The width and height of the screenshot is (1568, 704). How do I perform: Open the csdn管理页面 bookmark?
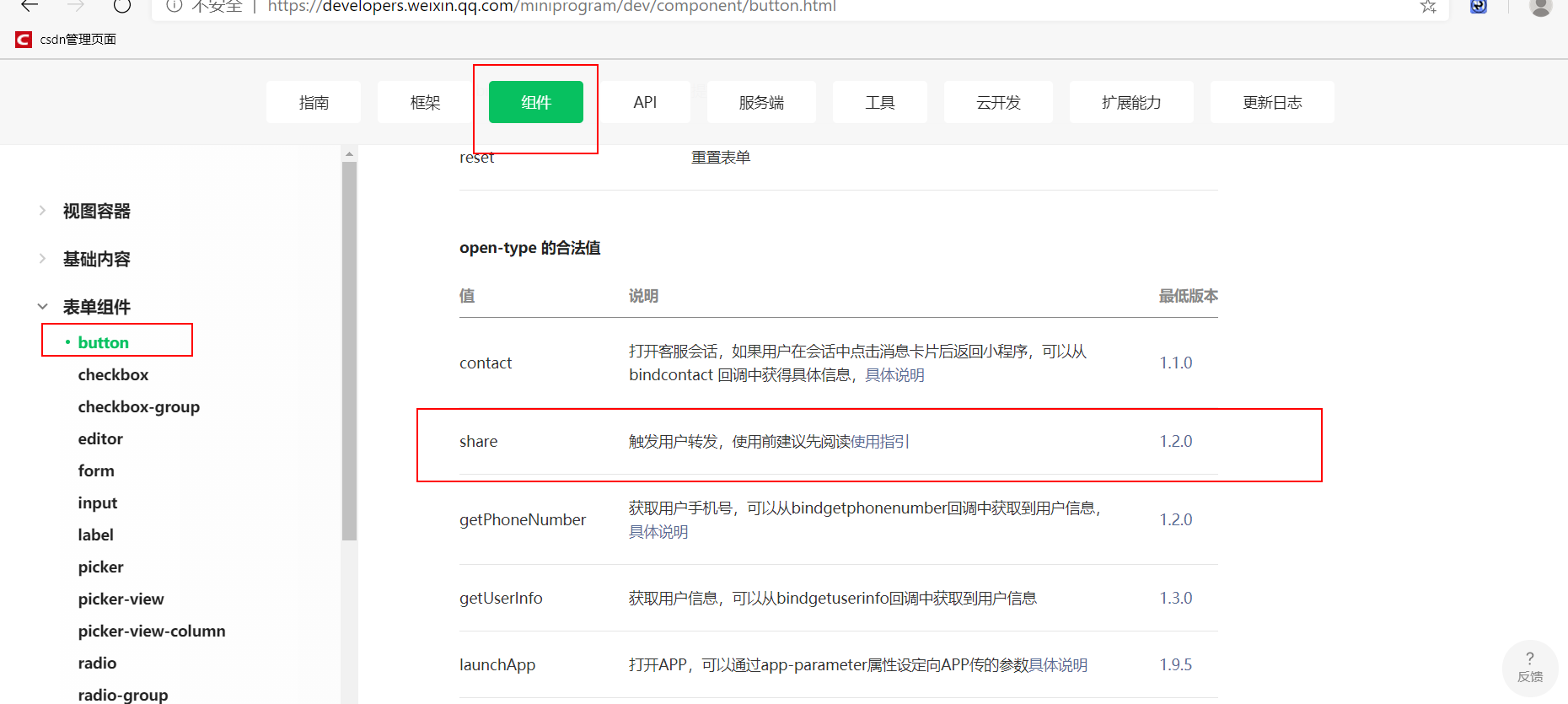click(66, 40)
